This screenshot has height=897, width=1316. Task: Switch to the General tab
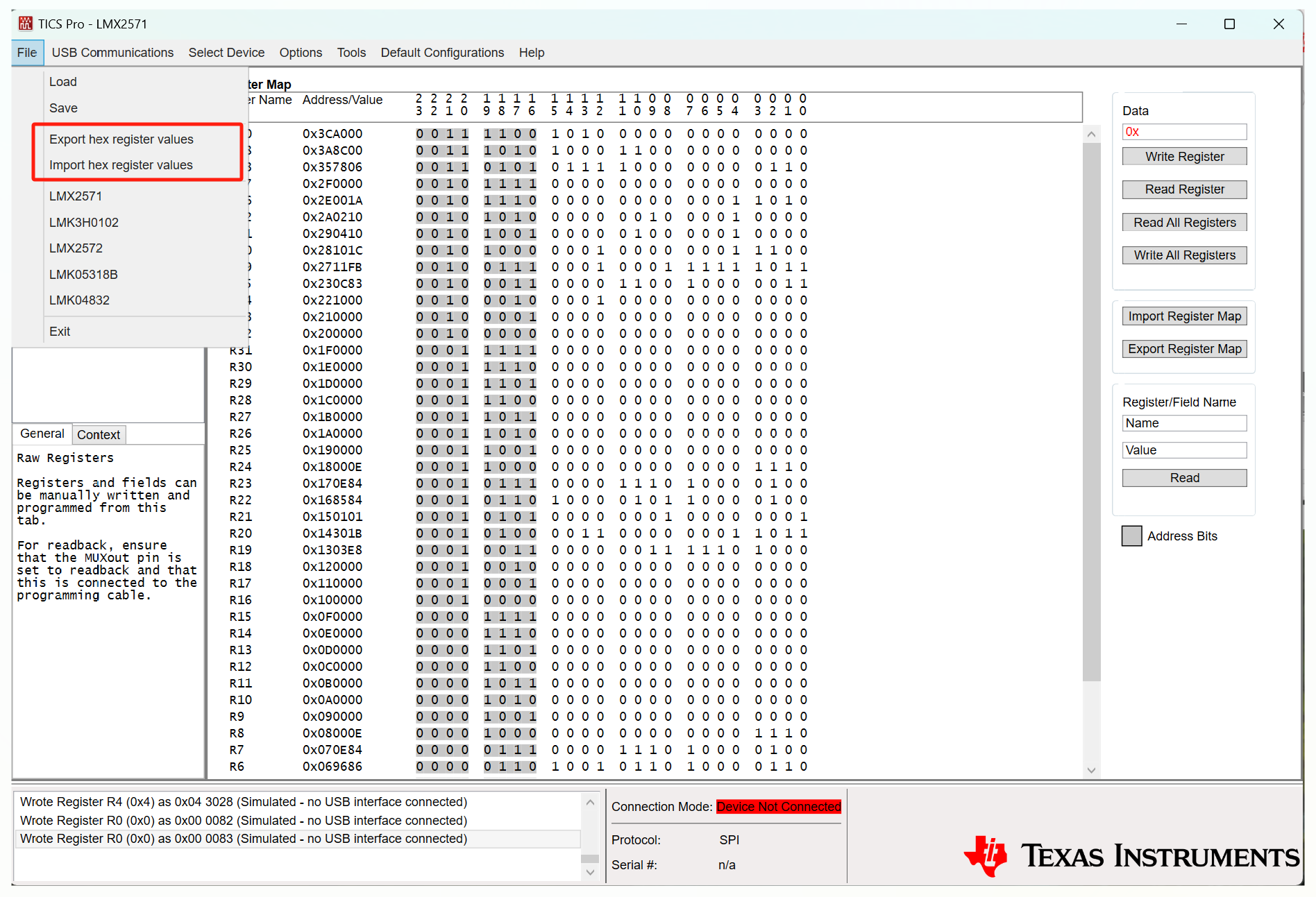(42, 434)
